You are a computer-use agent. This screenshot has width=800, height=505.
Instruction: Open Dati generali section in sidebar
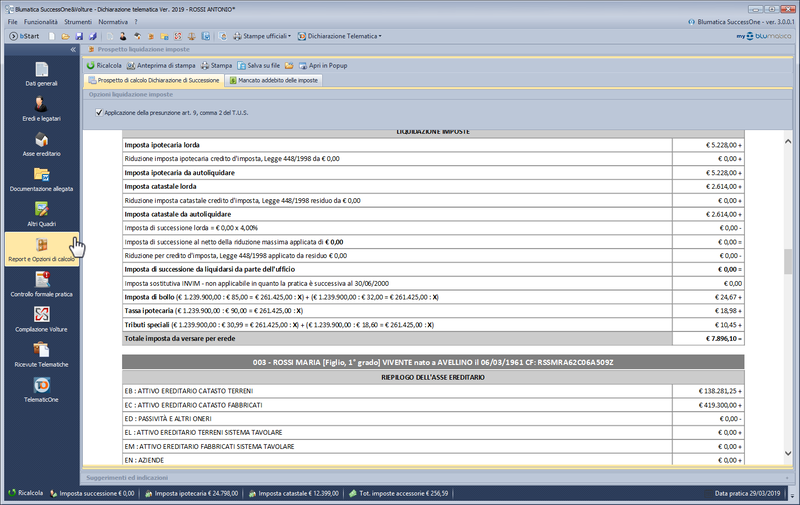41,73
